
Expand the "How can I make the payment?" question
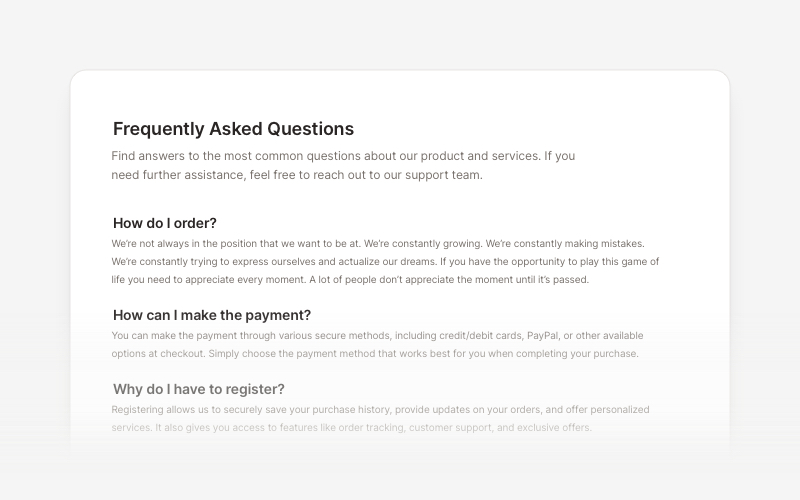212,315
